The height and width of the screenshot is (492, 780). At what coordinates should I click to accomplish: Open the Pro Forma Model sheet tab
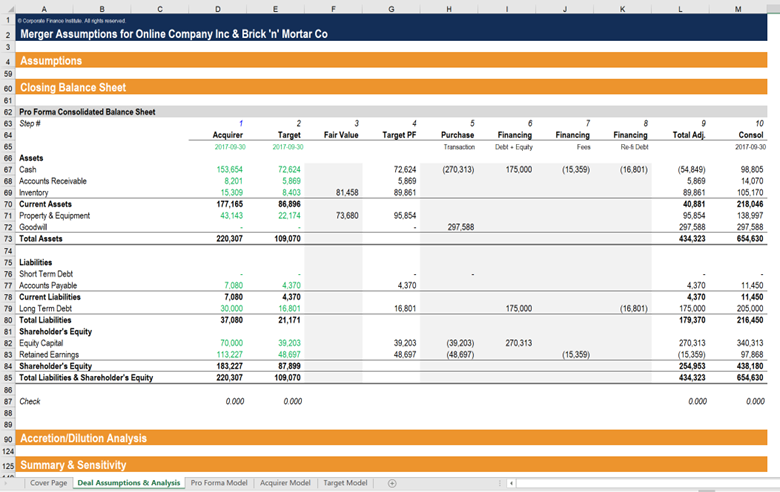click(x=219, y=483)
